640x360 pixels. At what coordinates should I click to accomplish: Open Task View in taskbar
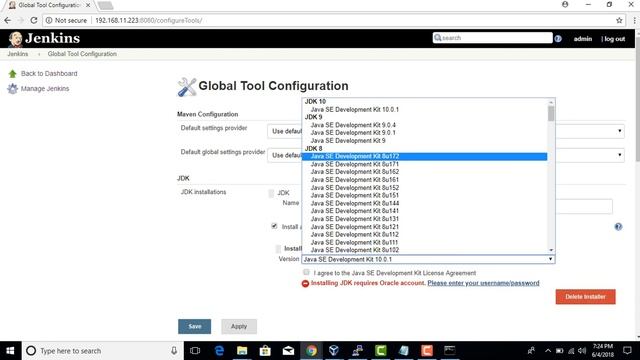[195, 351]
